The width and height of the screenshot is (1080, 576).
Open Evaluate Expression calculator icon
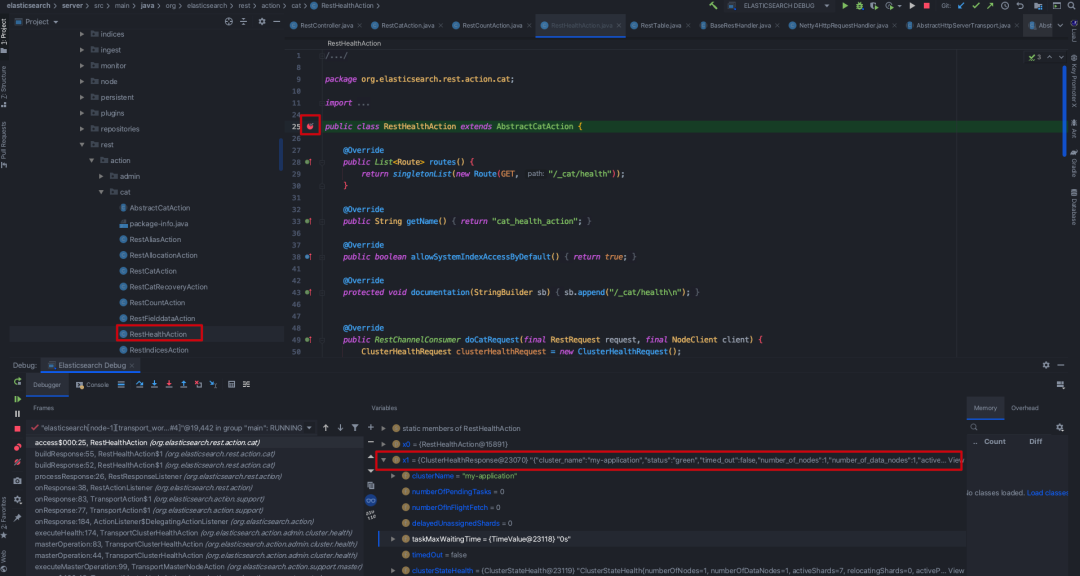tap(231, 384)
